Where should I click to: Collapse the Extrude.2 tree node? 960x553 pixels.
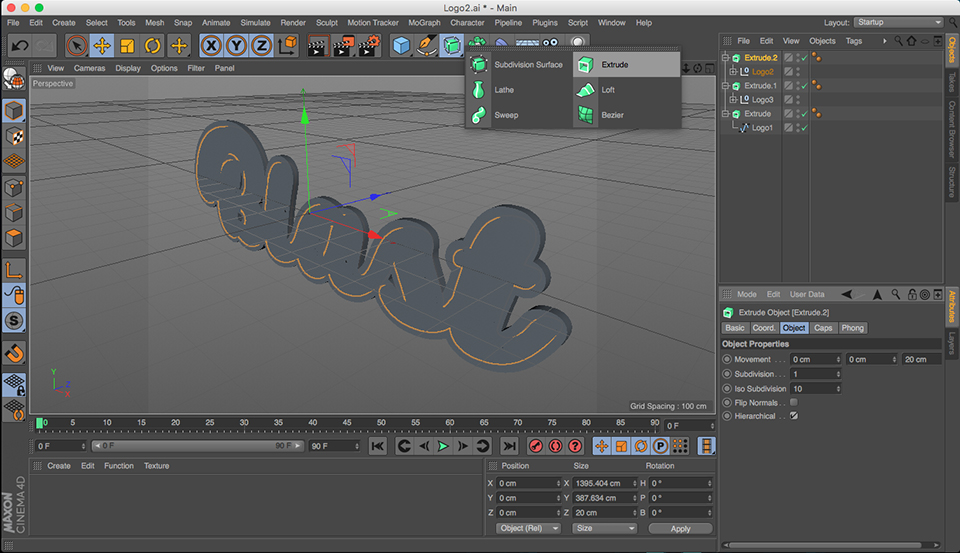coord(726,58)
